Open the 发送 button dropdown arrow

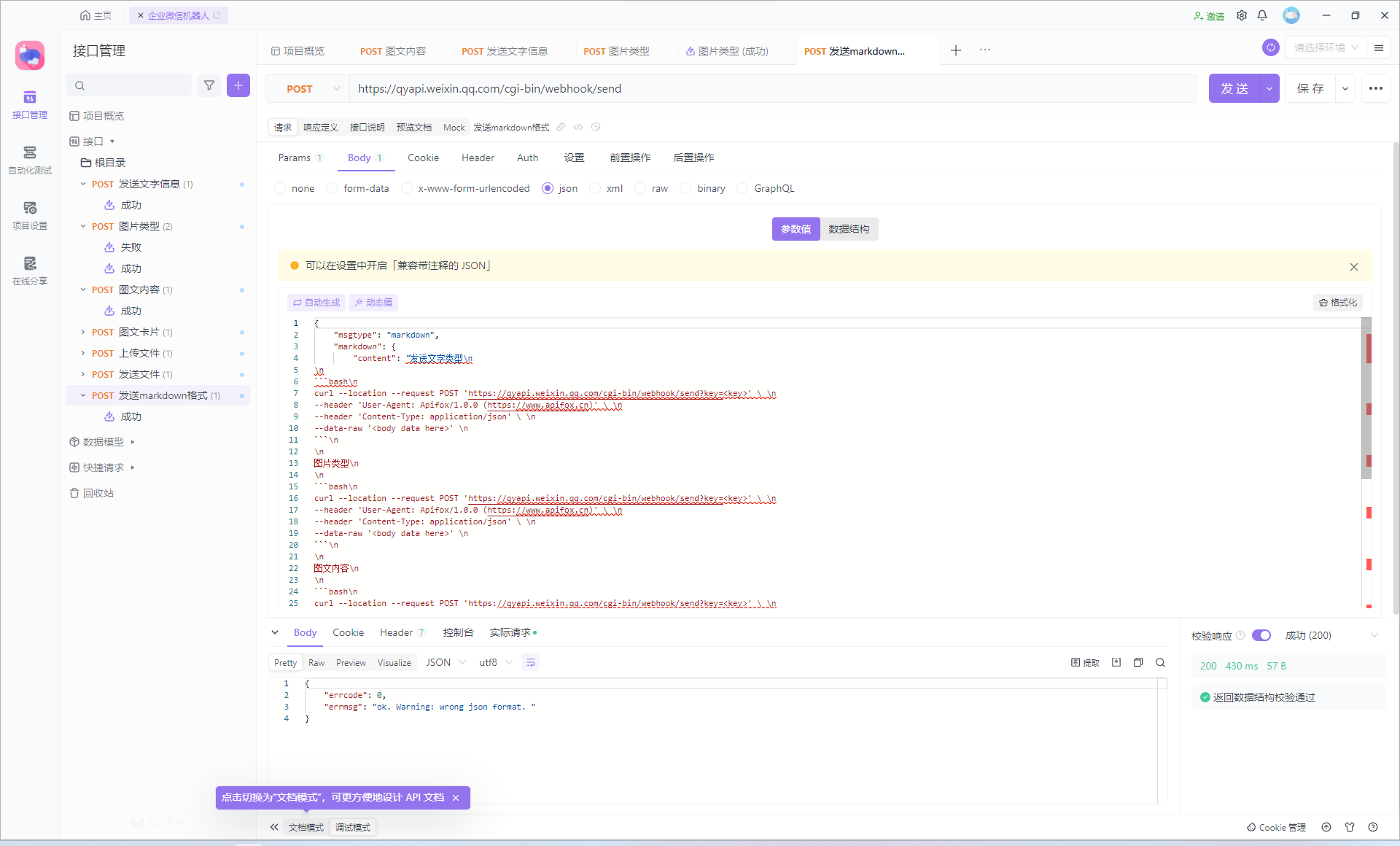click(x=1269, y=88)
